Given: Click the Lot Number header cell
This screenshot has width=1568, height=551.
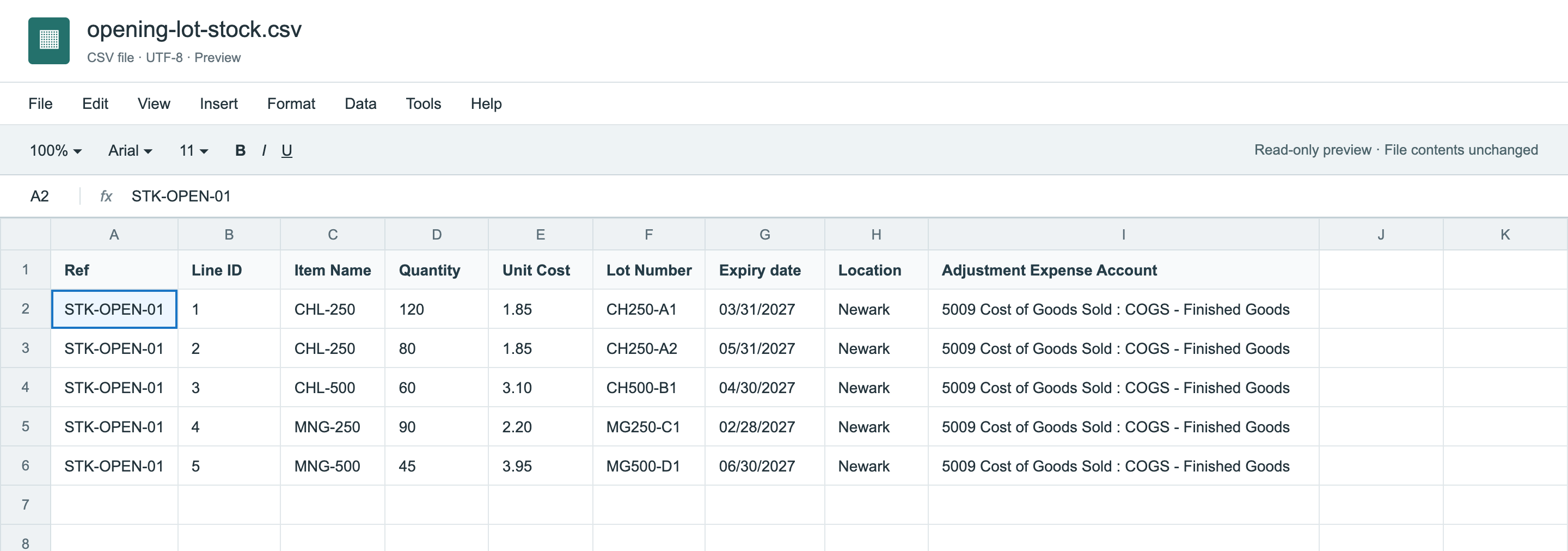Looking at the screenshot, I should coord(649,270).
